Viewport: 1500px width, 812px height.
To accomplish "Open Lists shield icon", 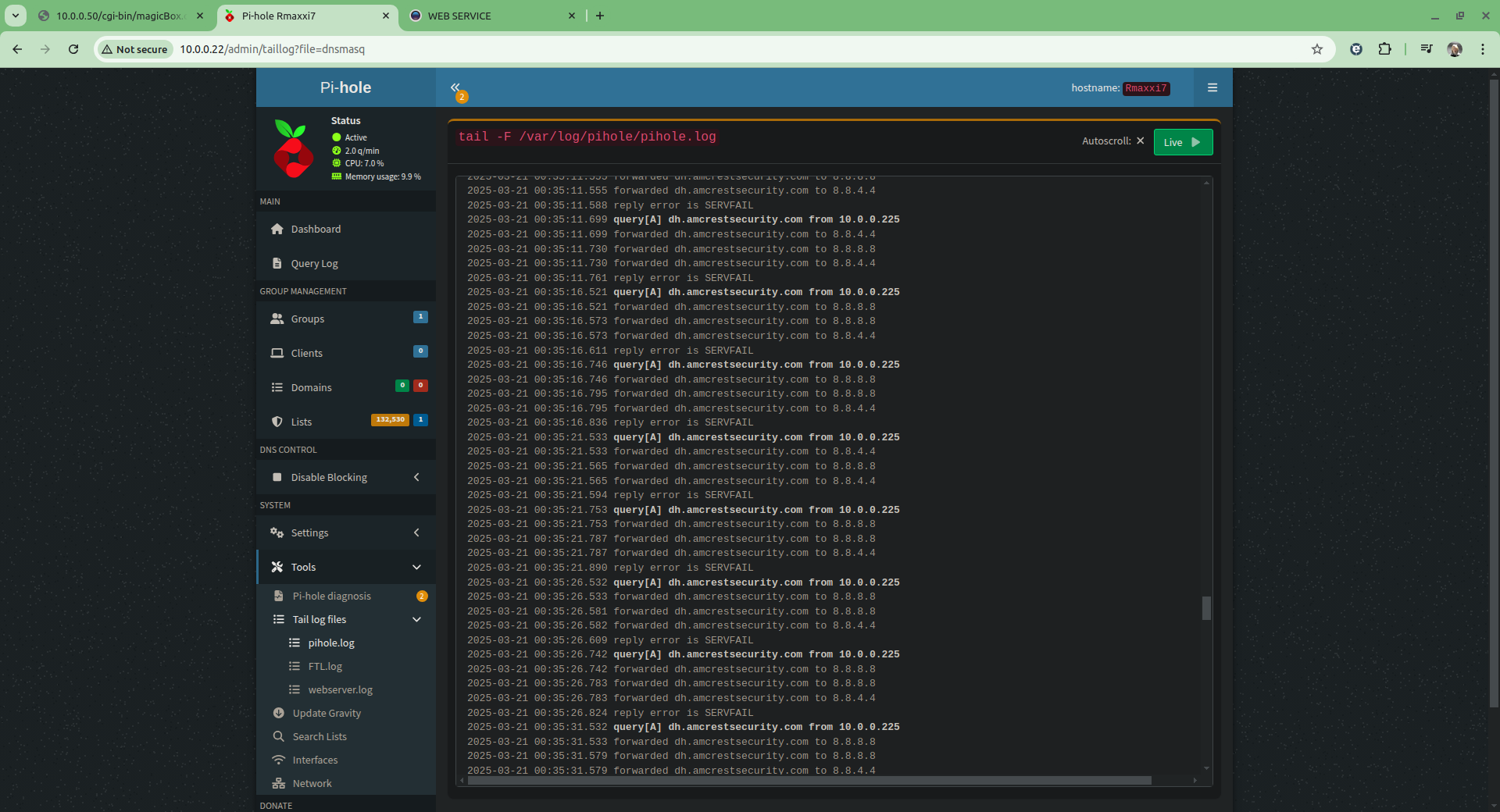I will [277, 422].
